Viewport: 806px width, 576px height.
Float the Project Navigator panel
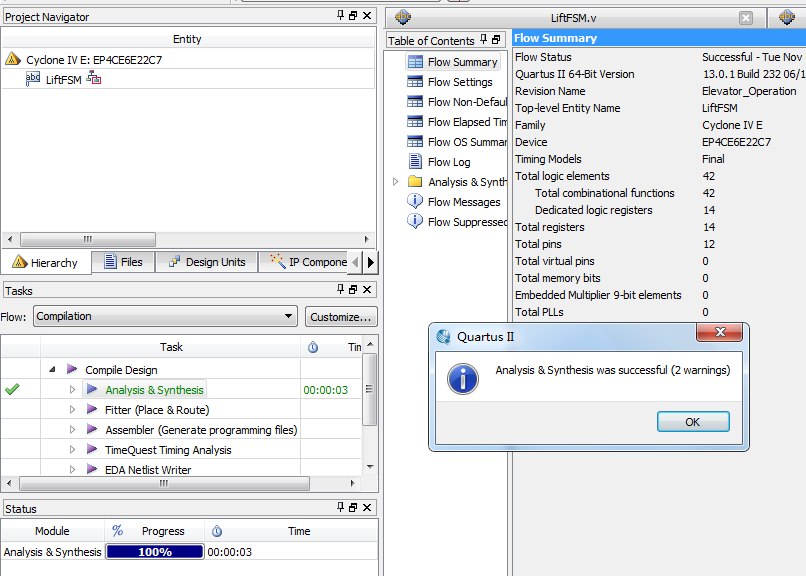(x=353, y=15)
